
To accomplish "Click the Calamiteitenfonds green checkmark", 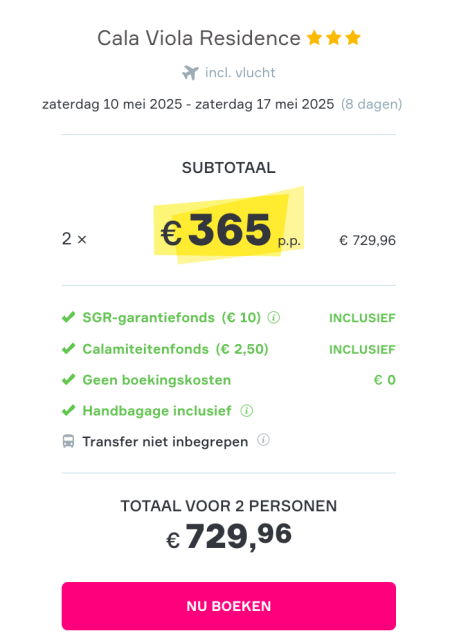I will [68, 349].
